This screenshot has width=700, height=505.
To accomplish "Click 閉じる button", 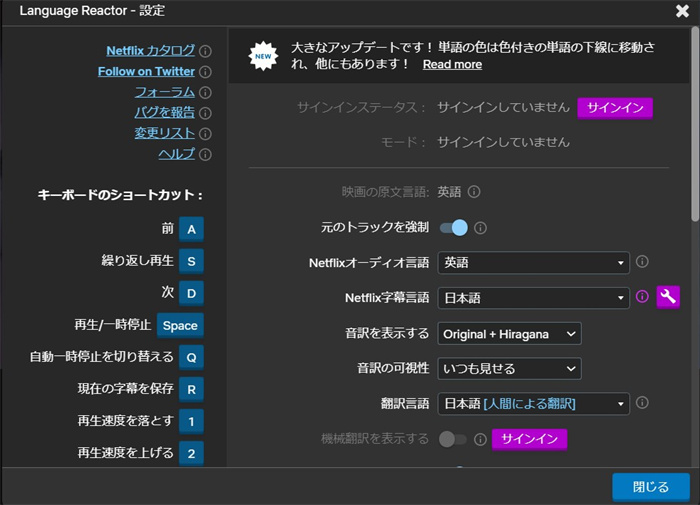I will [x=650, y=486].
